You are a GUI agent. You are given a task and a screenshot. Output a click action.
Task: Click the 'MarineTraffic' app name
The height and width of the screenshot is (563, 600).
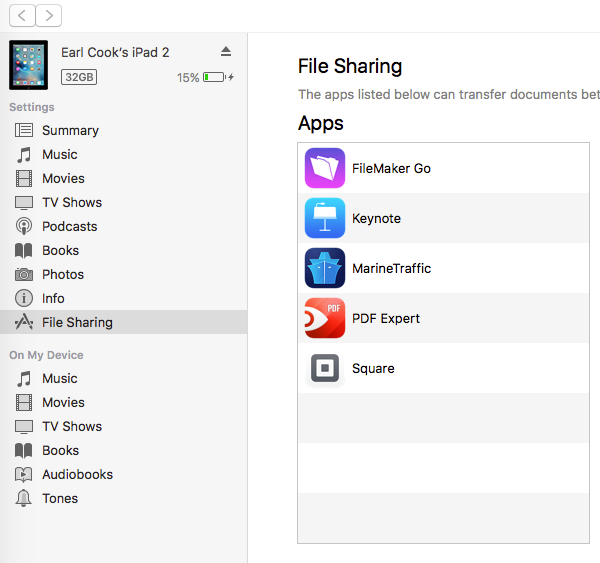(392, 268)
